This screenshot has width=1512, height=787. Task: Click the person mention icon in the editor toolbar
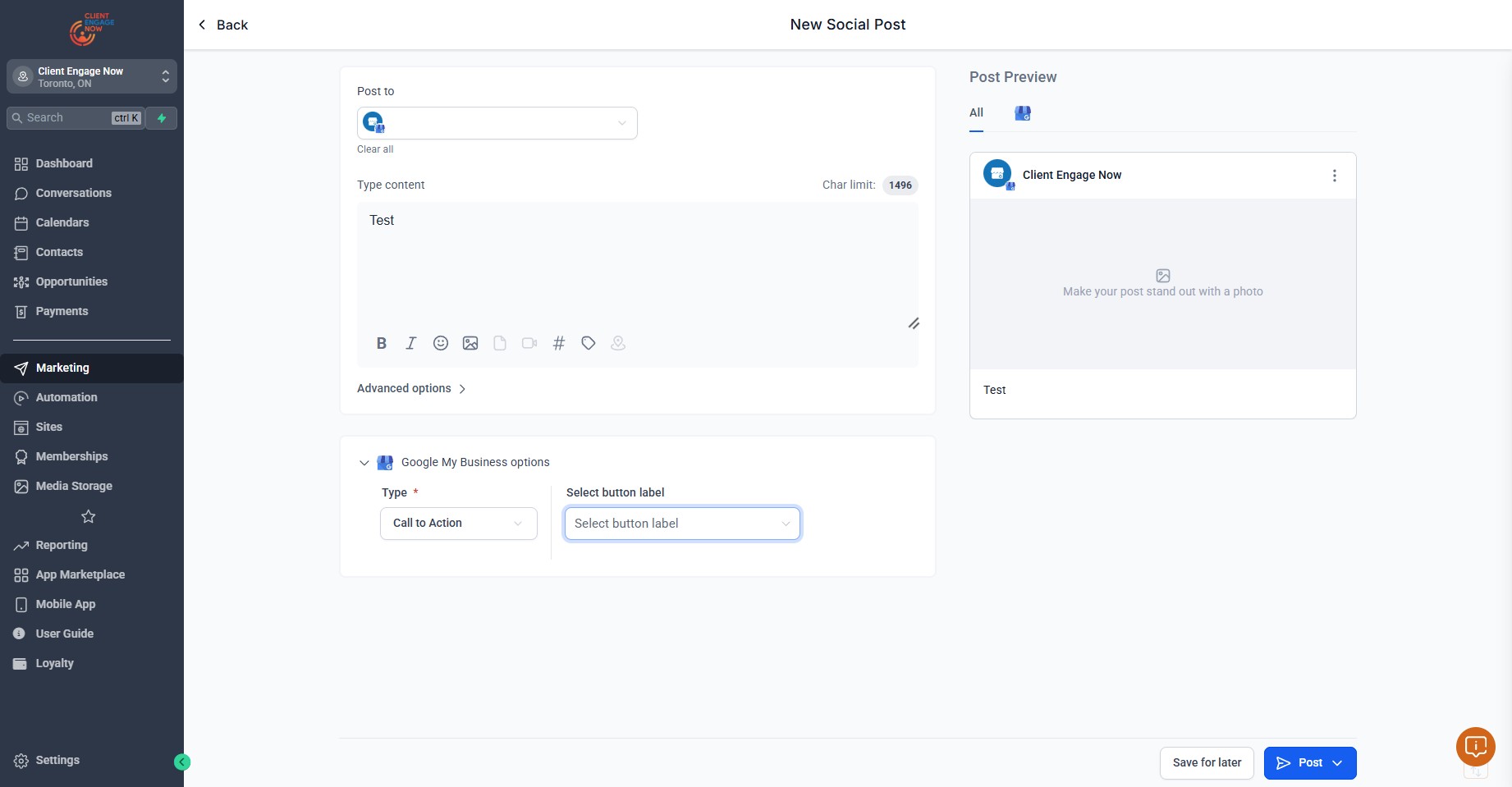pyautogui.click(x=618, y=343)
